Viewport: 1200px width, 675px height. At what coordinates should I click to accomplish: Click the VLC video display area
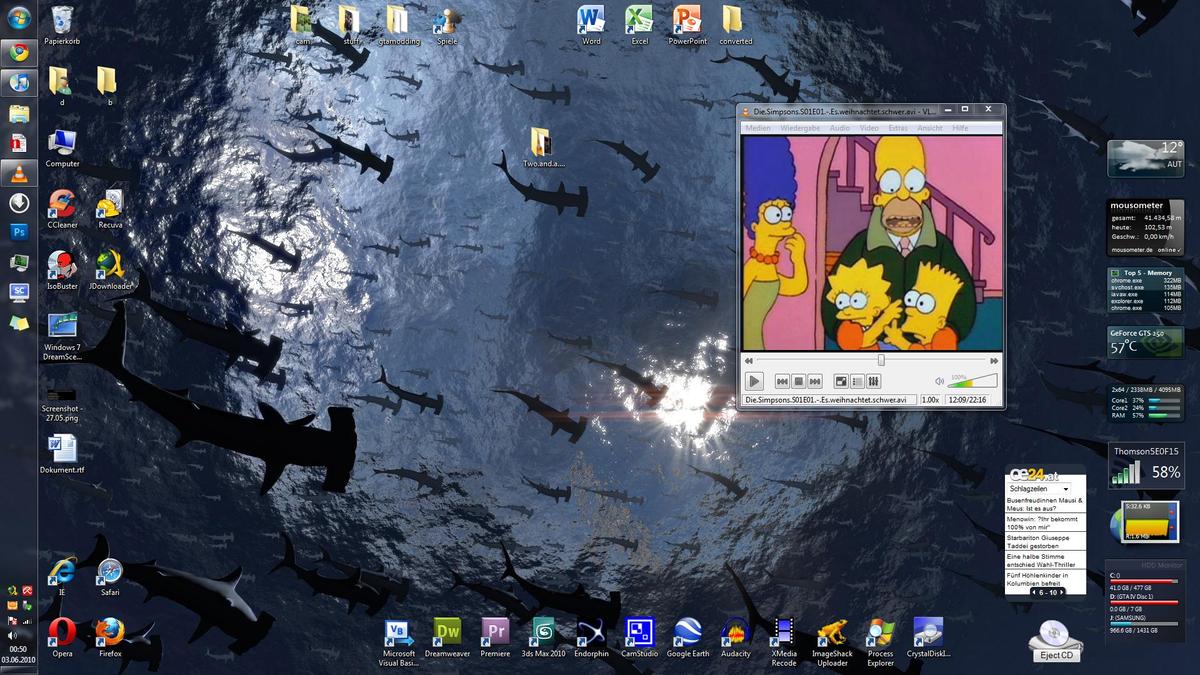pyautogui.click(x=871, y=243)
